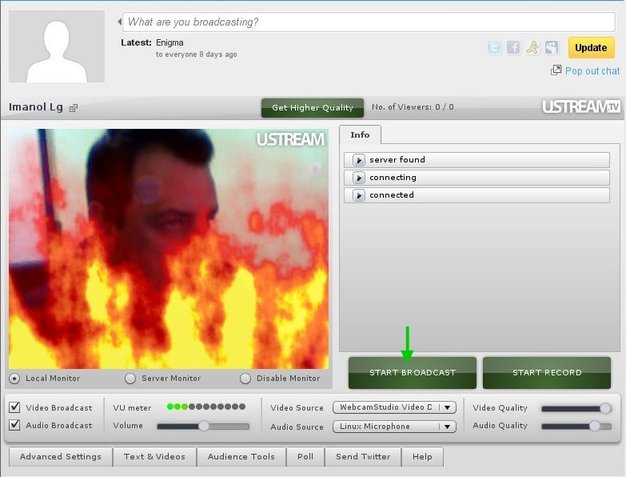The image size is (626, 477).
Task: Click the 'No. of Viewers: 0 / 0' text
Action: point(412,107)
